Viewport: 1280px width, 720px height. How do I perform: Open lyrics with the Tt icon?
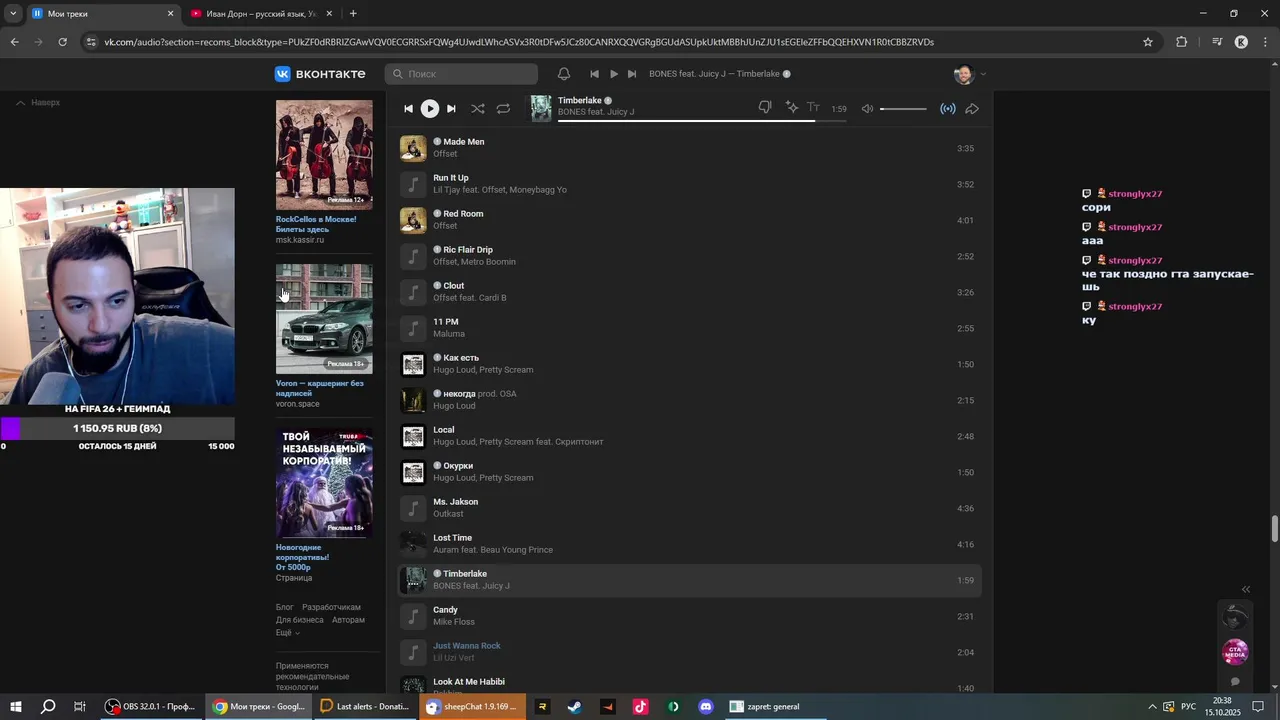(x=813, y=107)
